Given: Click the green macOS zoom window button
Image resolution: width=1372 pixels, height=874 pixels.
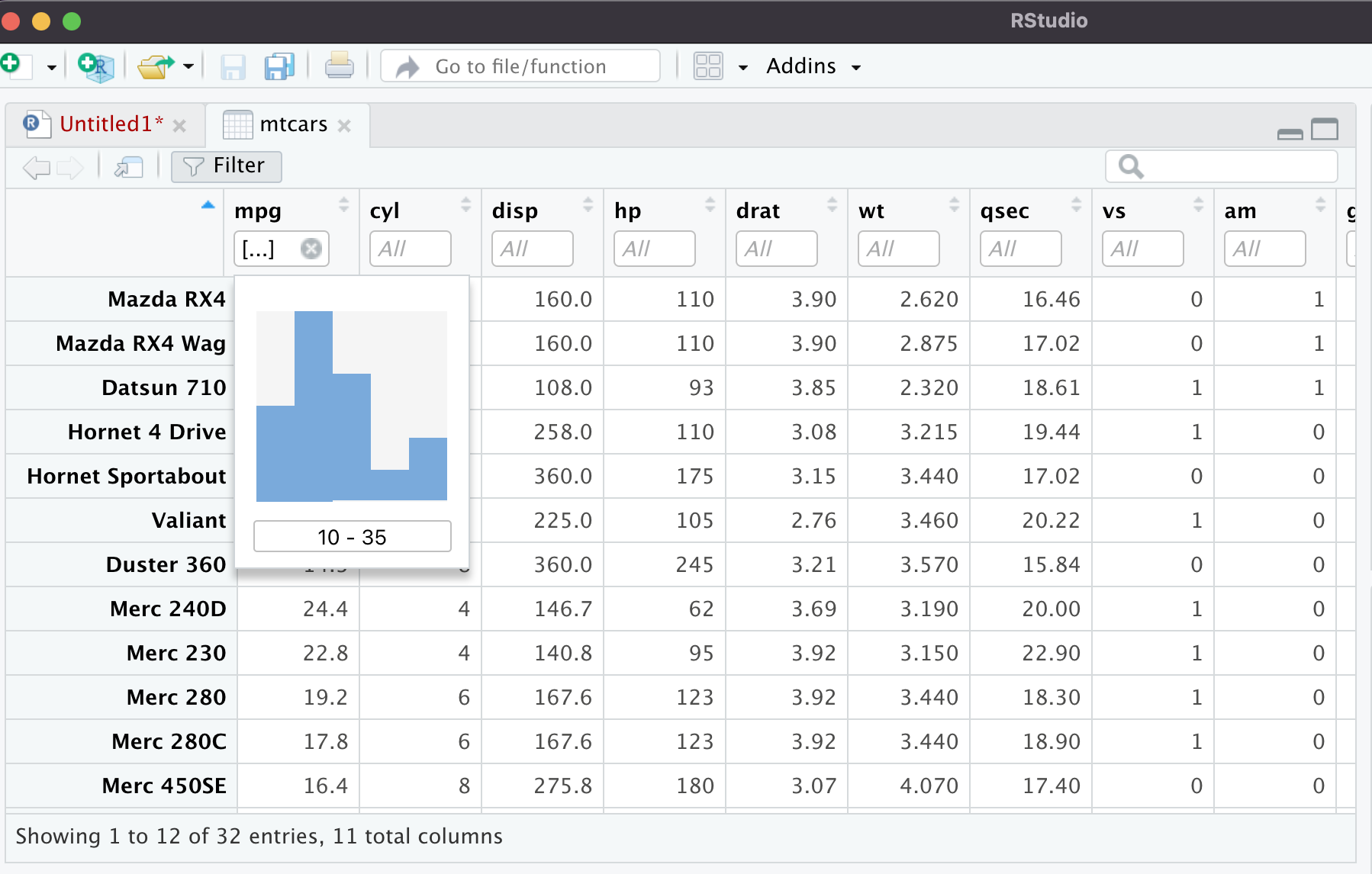Looking at the screenshot, I should pyautogui.click(x=72, y=21).
